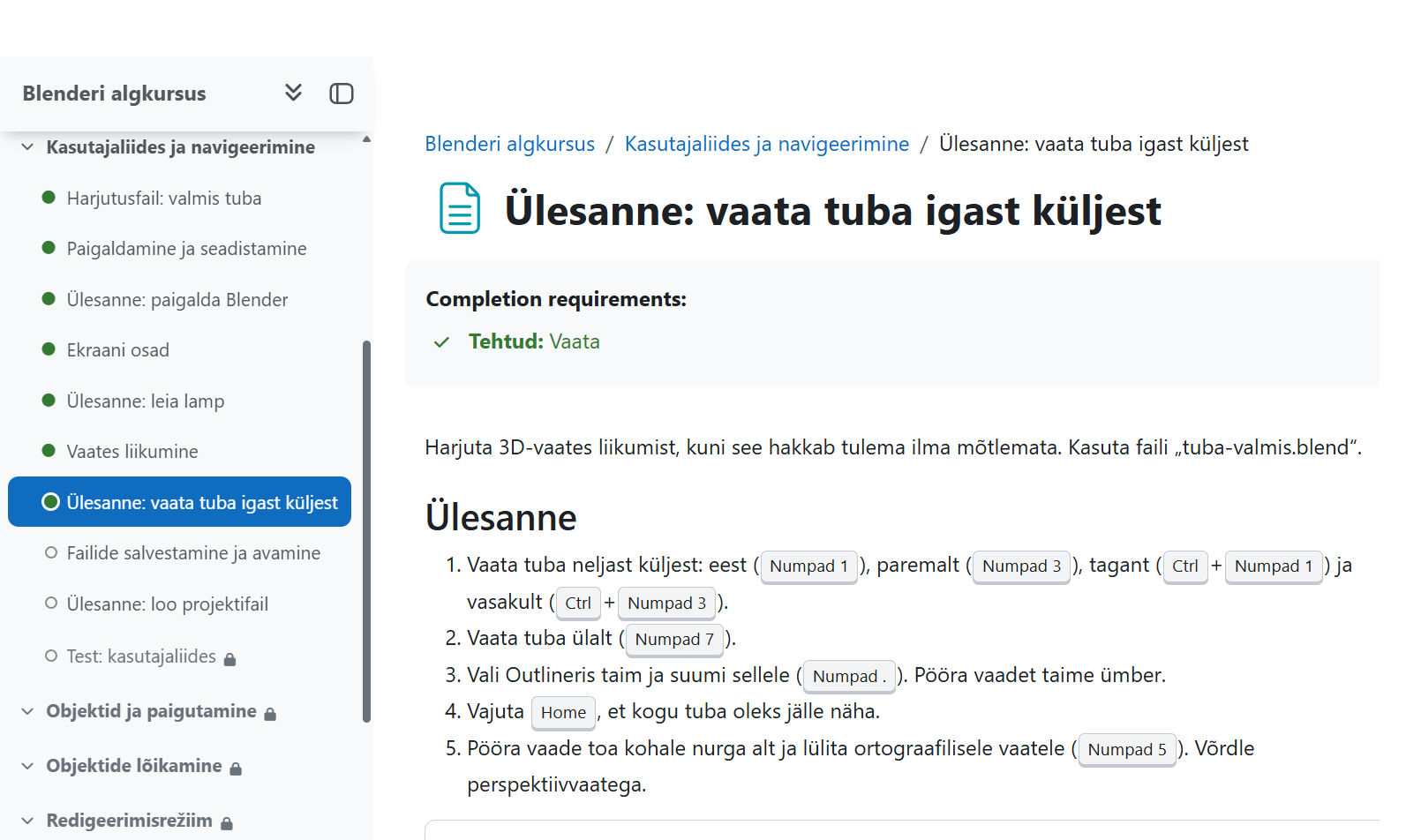Screen dimensions: 1406x840
Task: Open Ekraani osad page
Action: pos(118,350)
